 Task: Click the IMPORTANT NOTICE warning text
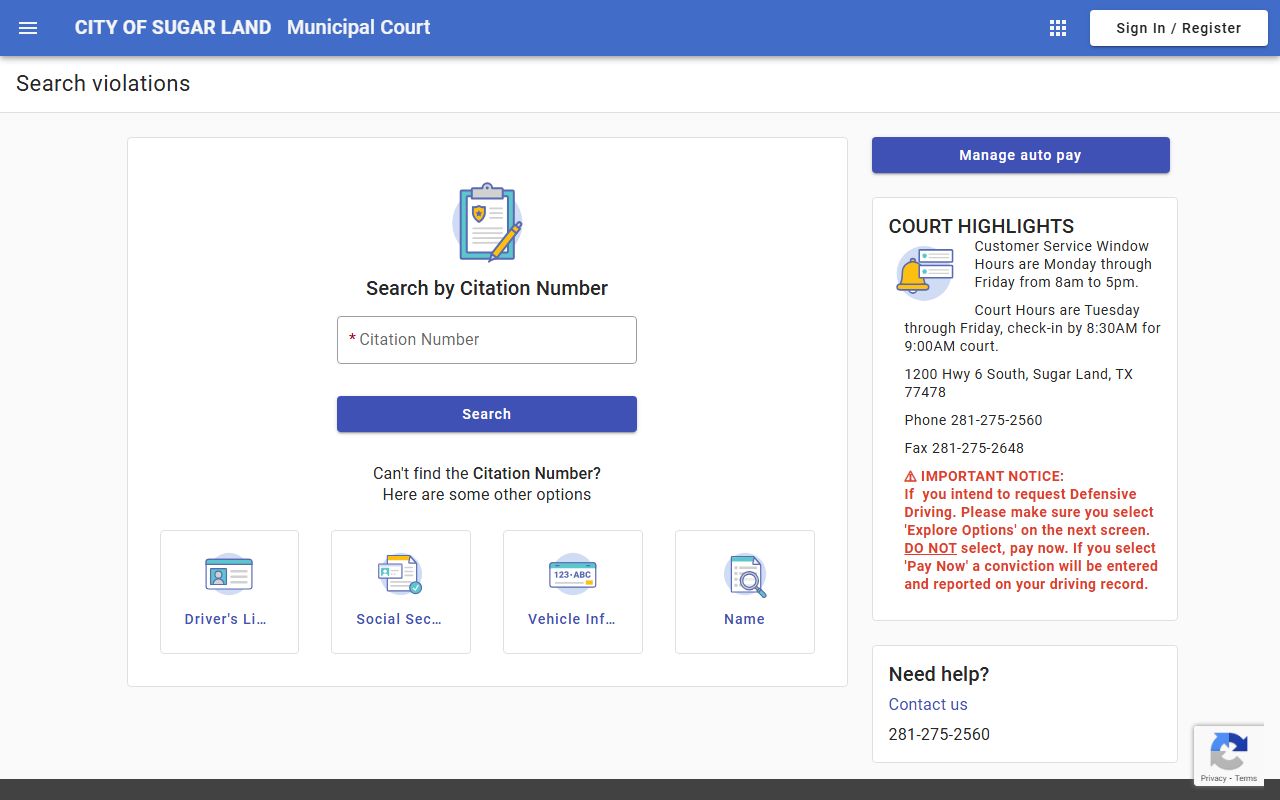click(x=1031, y=530)
